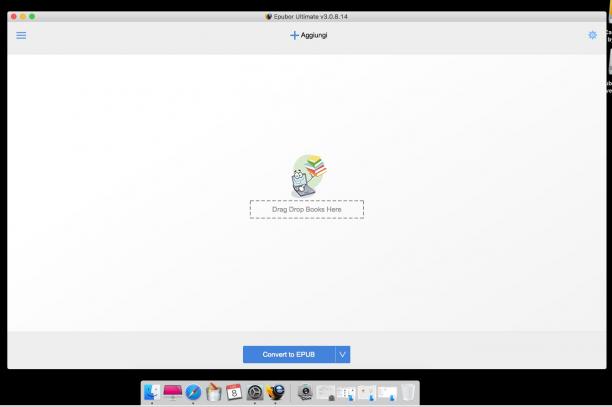Image resolution: width=612 pixels, height=407 pixels.
Task: Open Calendar from the Dock
Action: 234,392
